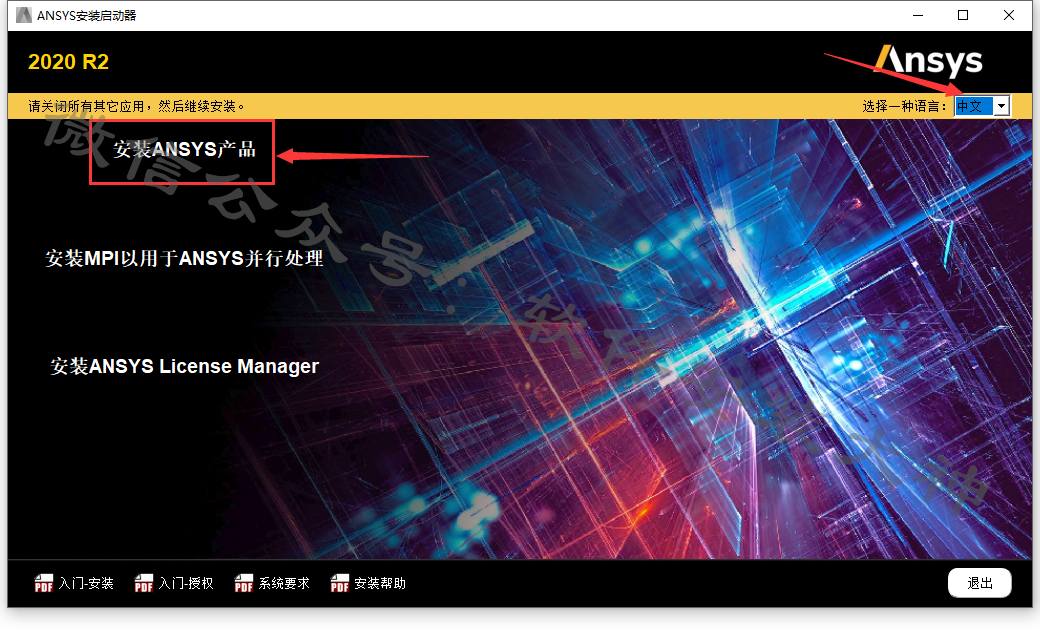Open 安装ANSYS License Manager installer
Viewport: 1040px width, 637px height.
click(x=184, y=366)
